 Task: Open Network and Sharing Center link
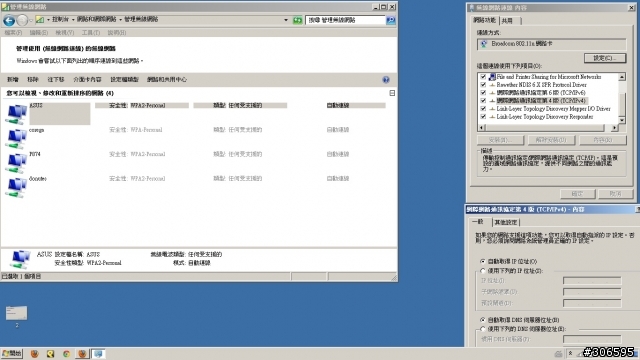167,80
